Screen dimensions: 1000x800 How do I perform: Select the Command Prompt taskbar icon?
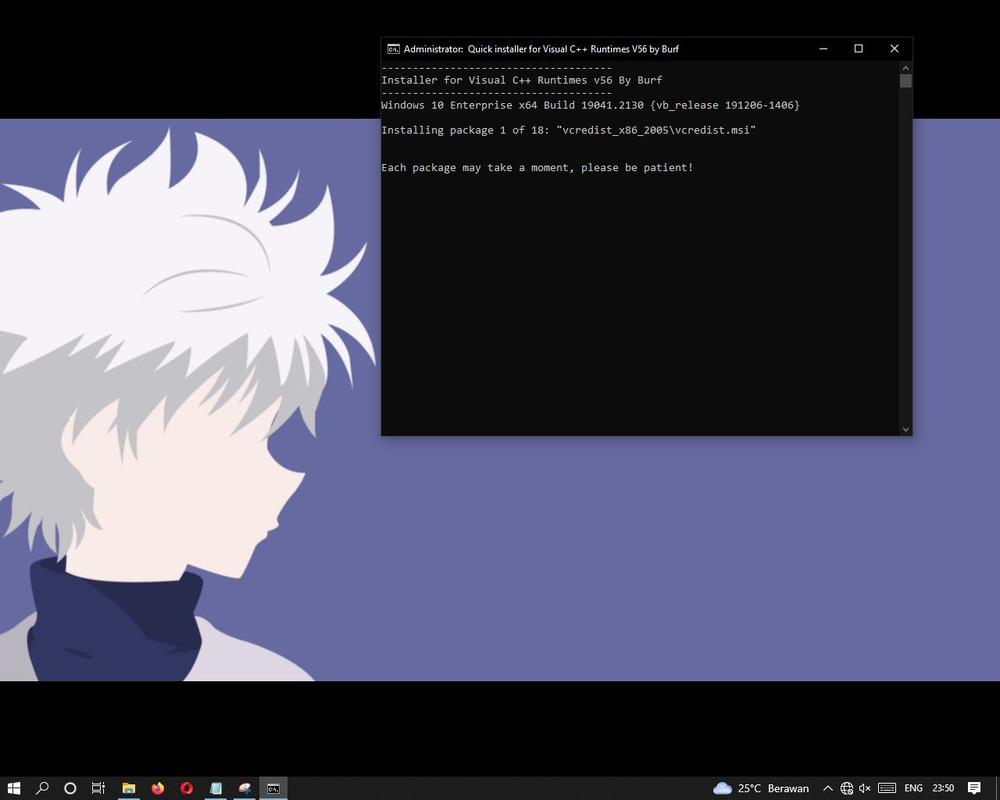(273, 788)
